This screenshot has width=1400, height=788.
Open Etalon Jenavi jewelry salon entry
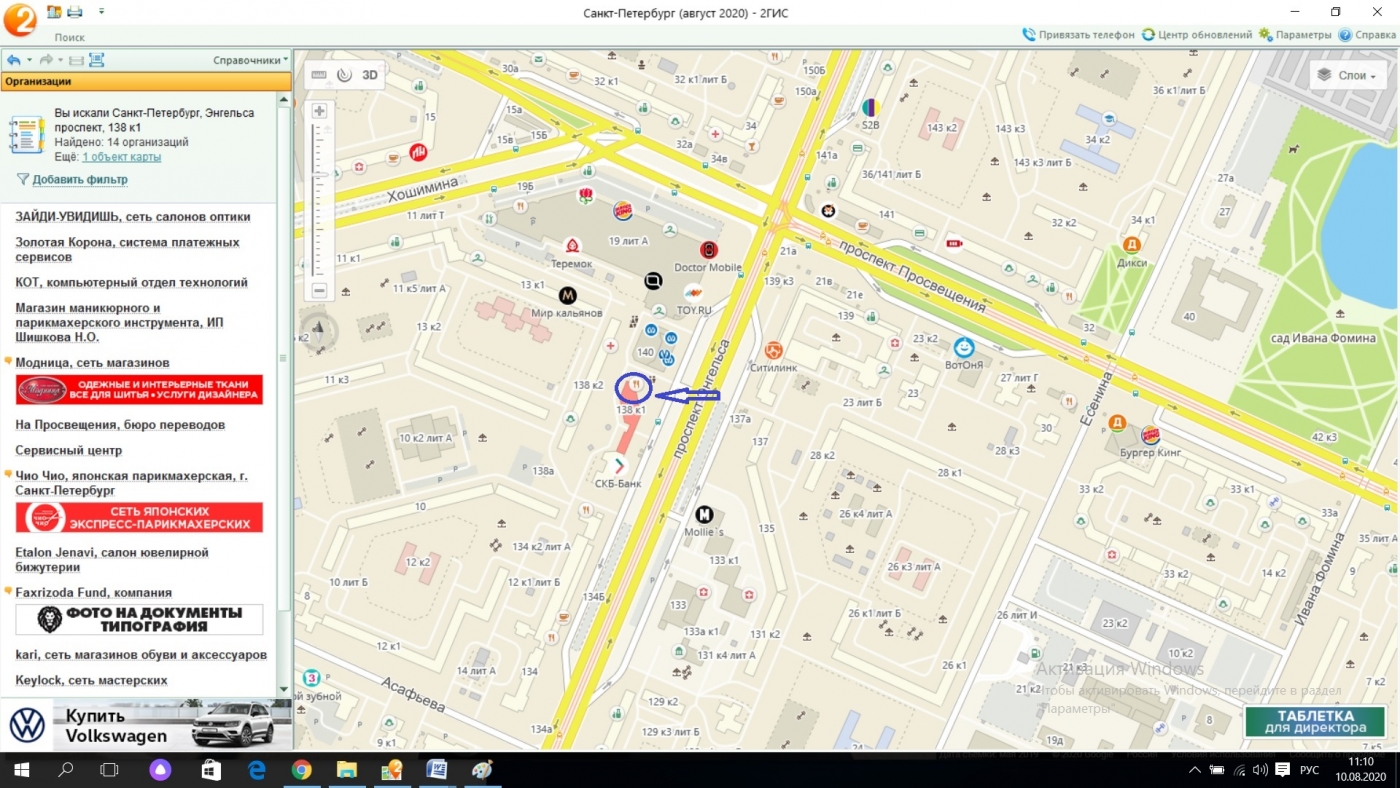pyautogui.click(x=112, y=560)
